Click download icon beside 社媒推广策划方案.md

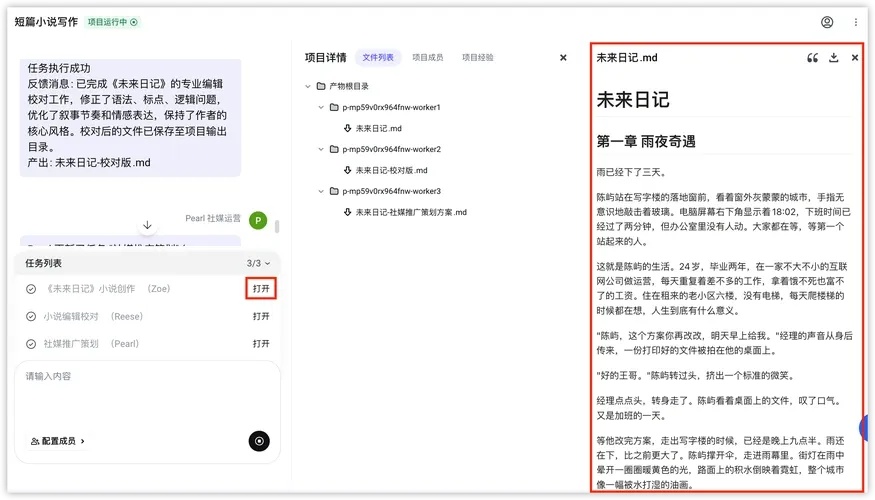347,212
